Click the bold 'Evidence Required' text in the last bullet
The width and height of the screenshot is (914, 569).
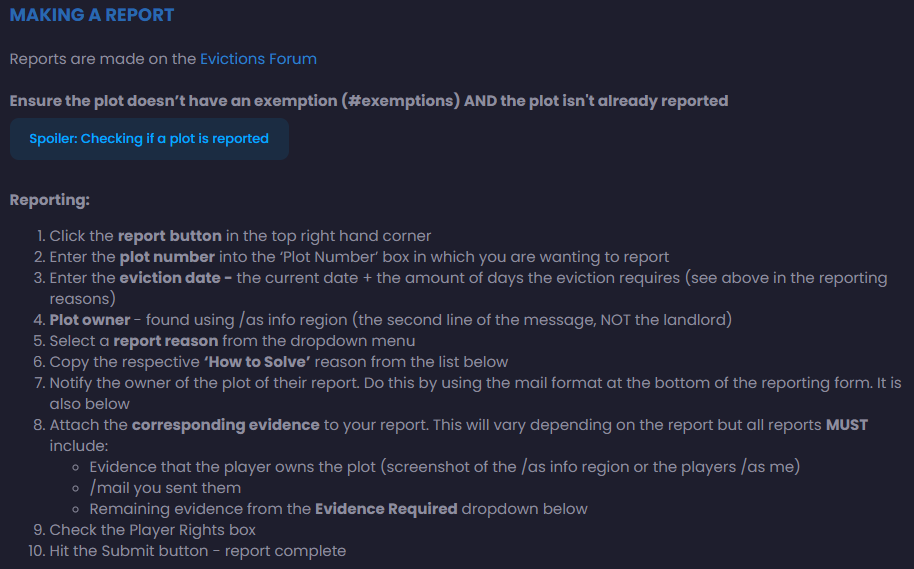tap(386, 509)
